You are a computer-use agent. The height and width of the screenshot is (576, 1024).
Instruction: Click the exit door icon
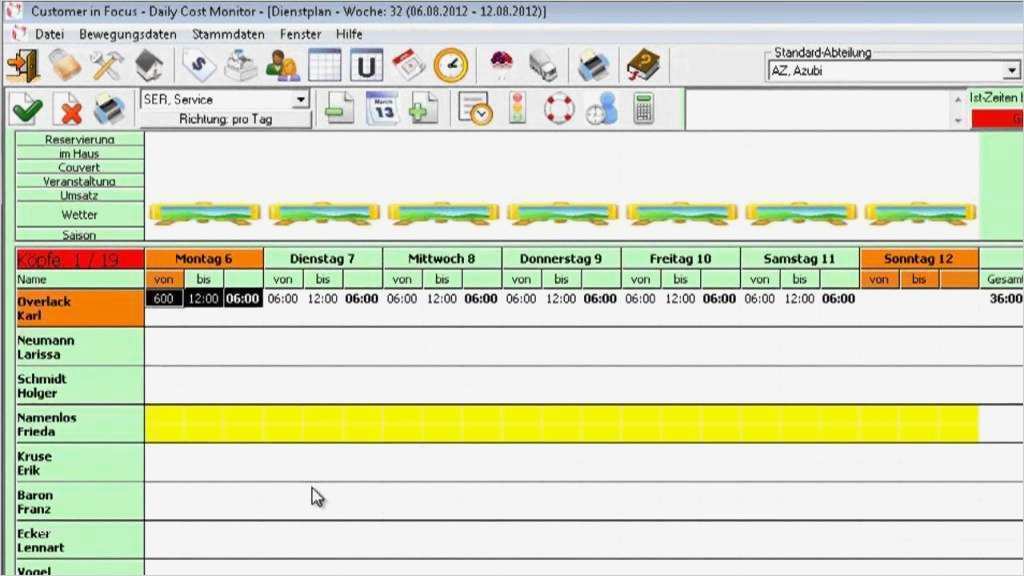(25, 64)
